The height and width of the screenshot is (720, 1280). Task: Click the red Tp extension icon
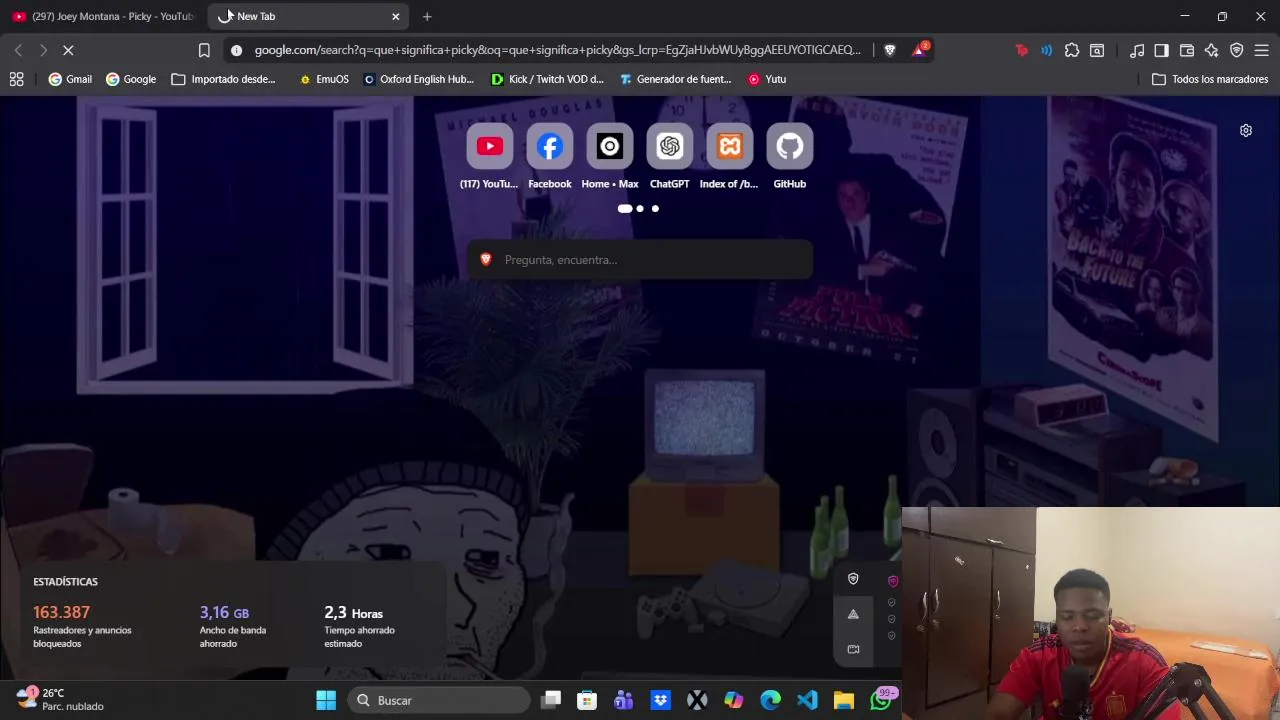tap(1021, 50)
